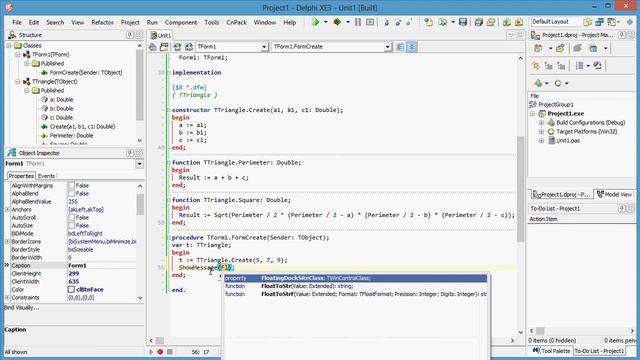Click the Play macro button

151,351
